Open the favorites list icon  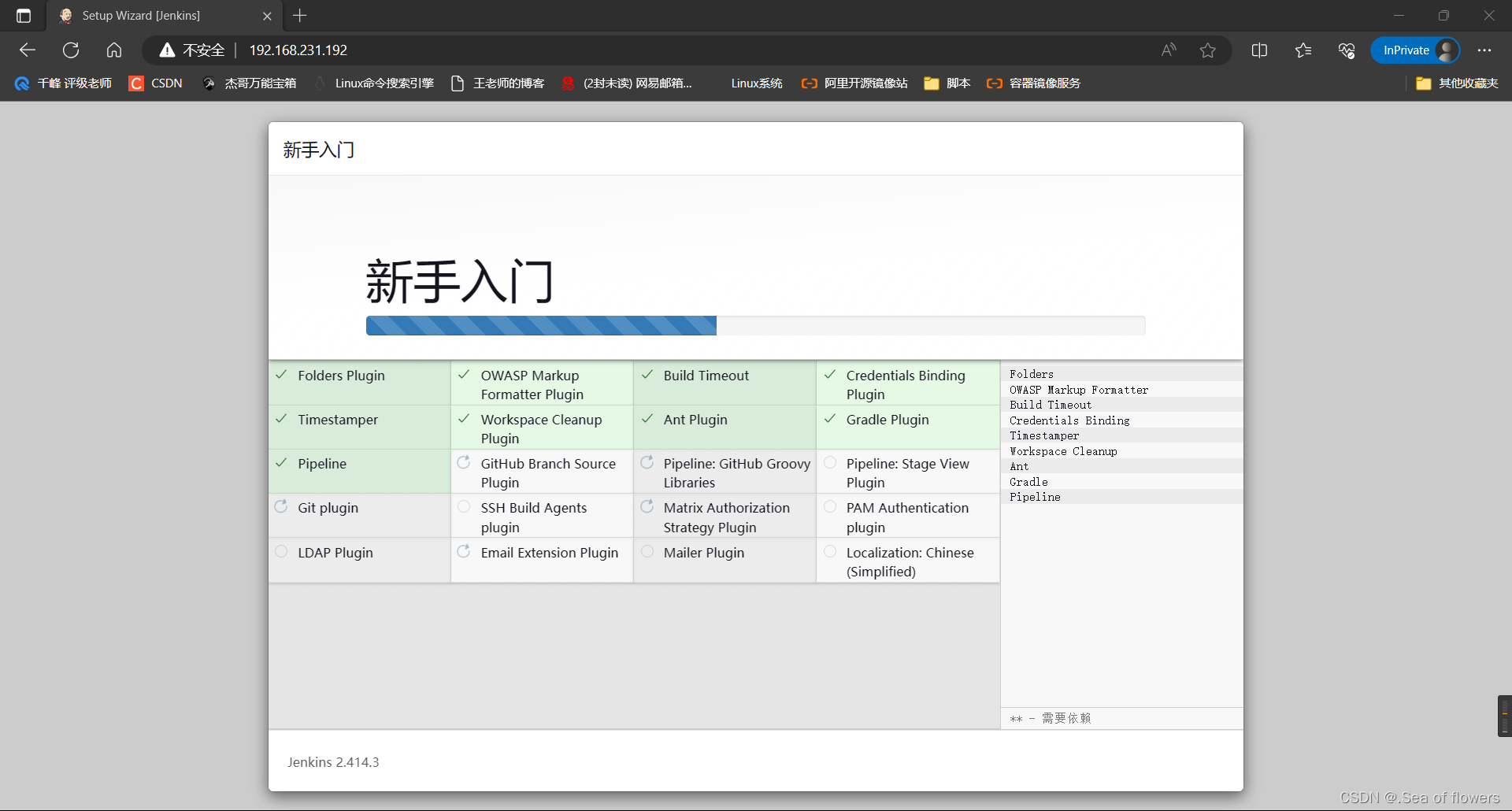coord(1303,50)
